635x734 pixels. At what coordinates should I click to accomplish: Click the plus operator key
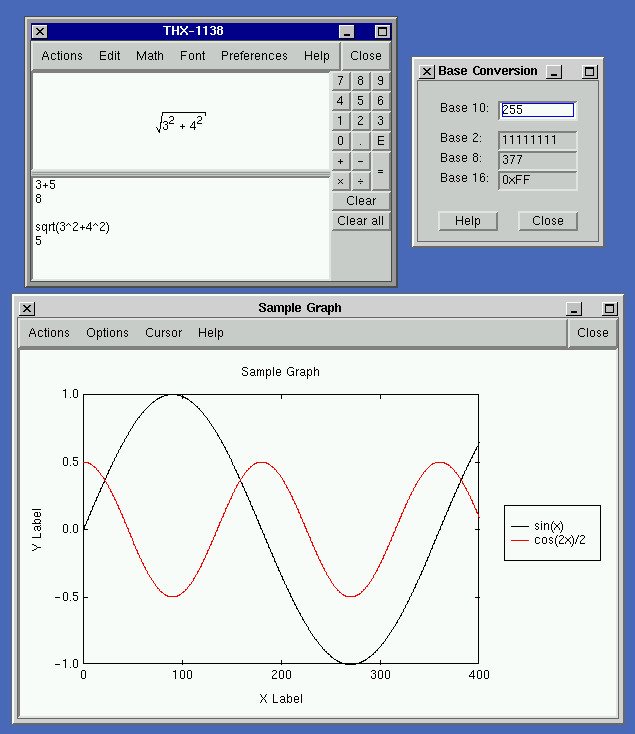341,161
